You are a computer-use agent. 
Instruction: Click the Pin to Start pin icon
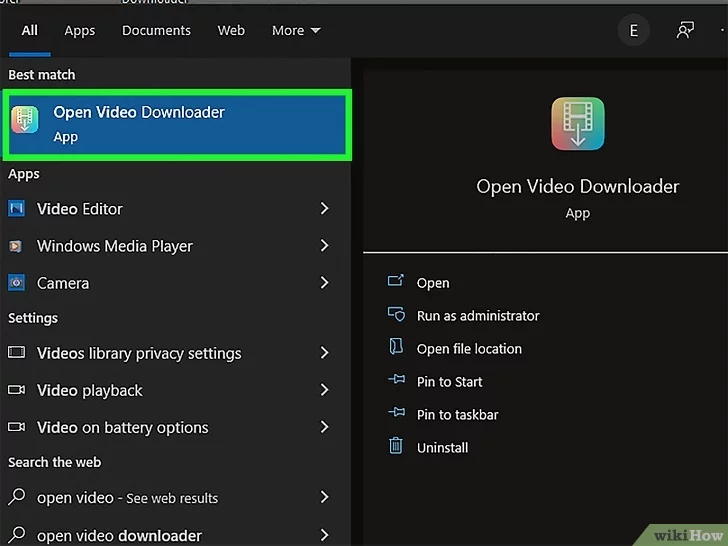coord(396,380)
